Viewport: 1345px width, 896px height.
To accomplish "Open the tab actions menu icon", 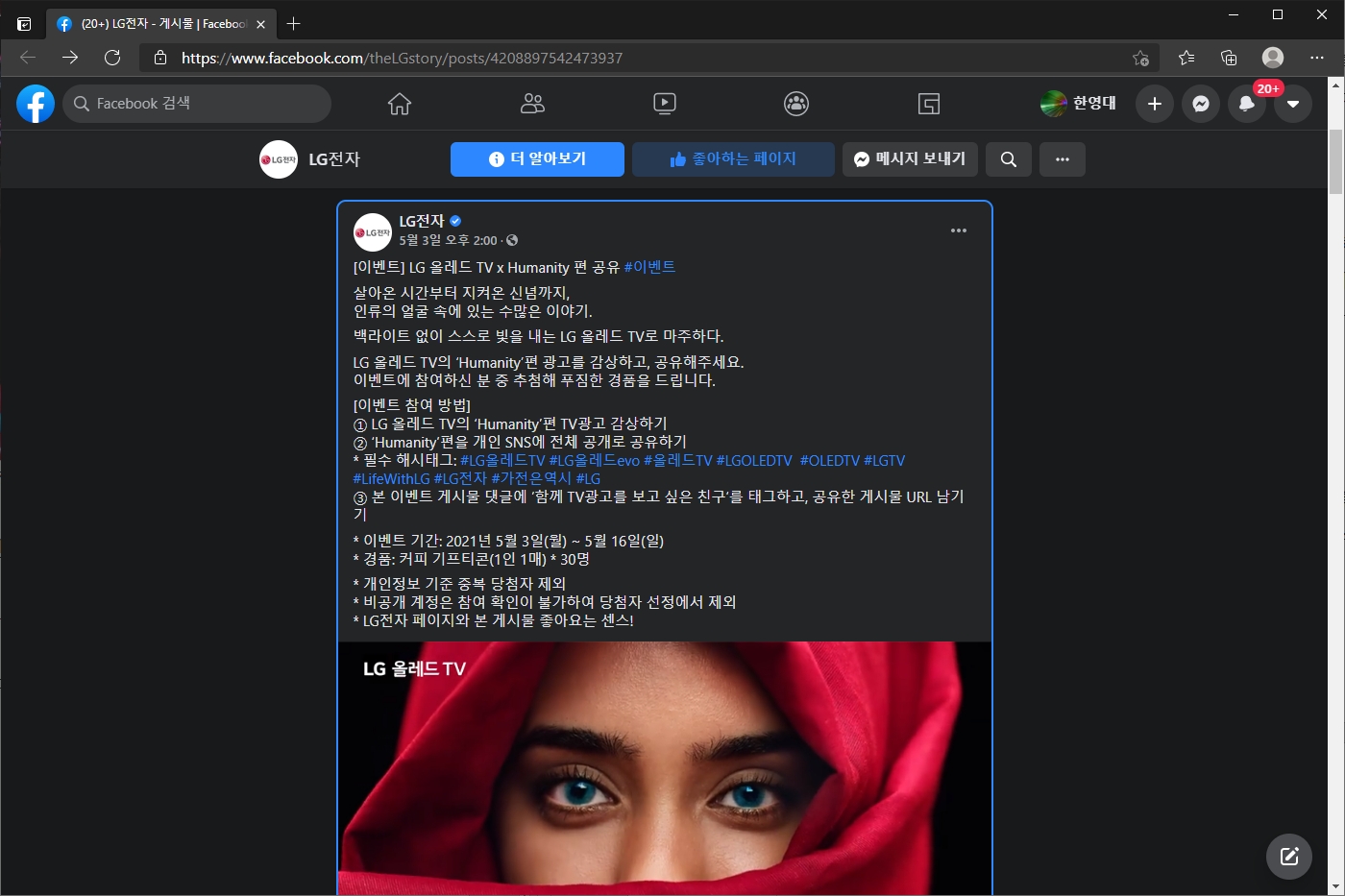I will [x=24, y=24].
